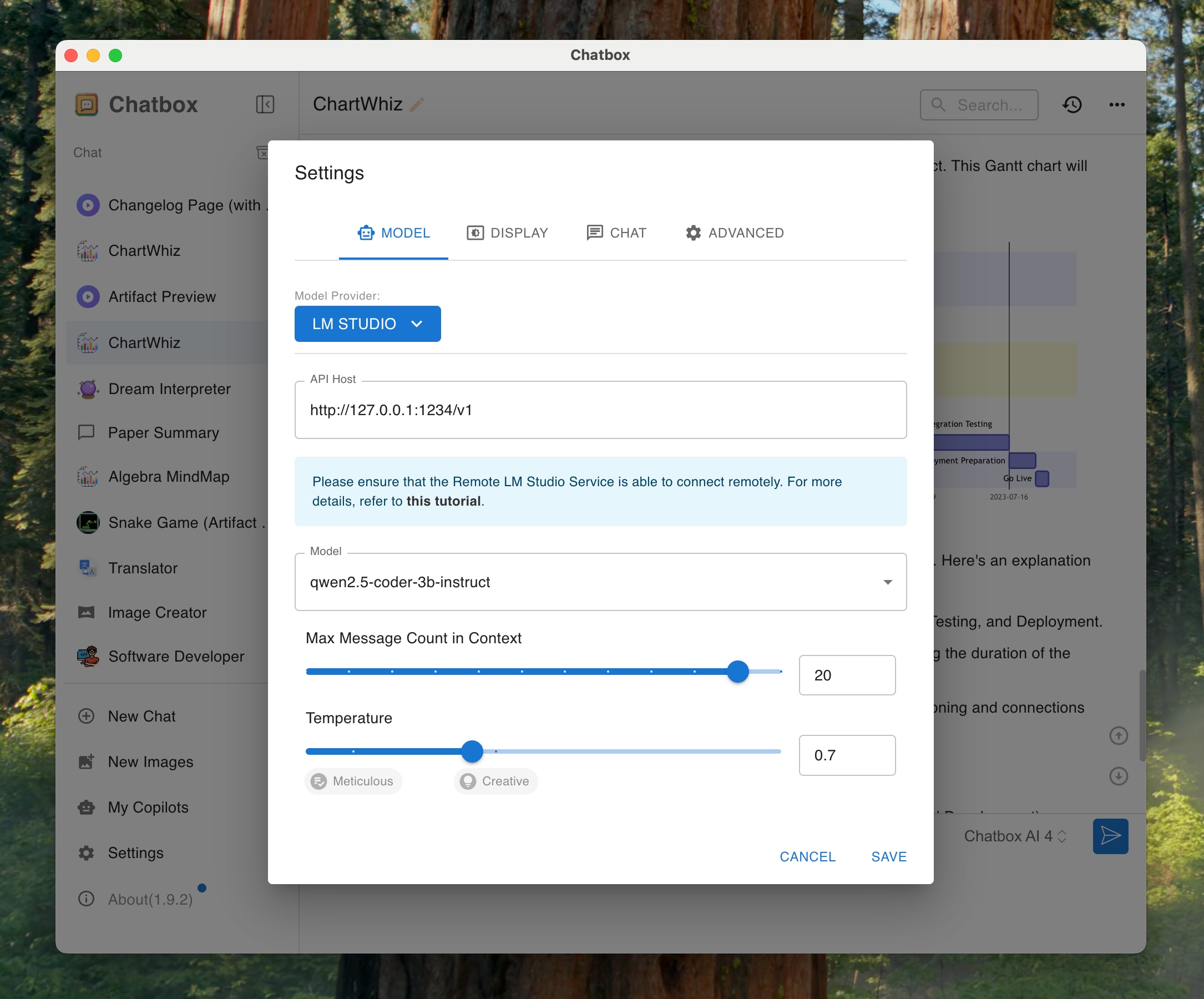
Task: Expand the Model selection combo box
Action: (600, 582)
